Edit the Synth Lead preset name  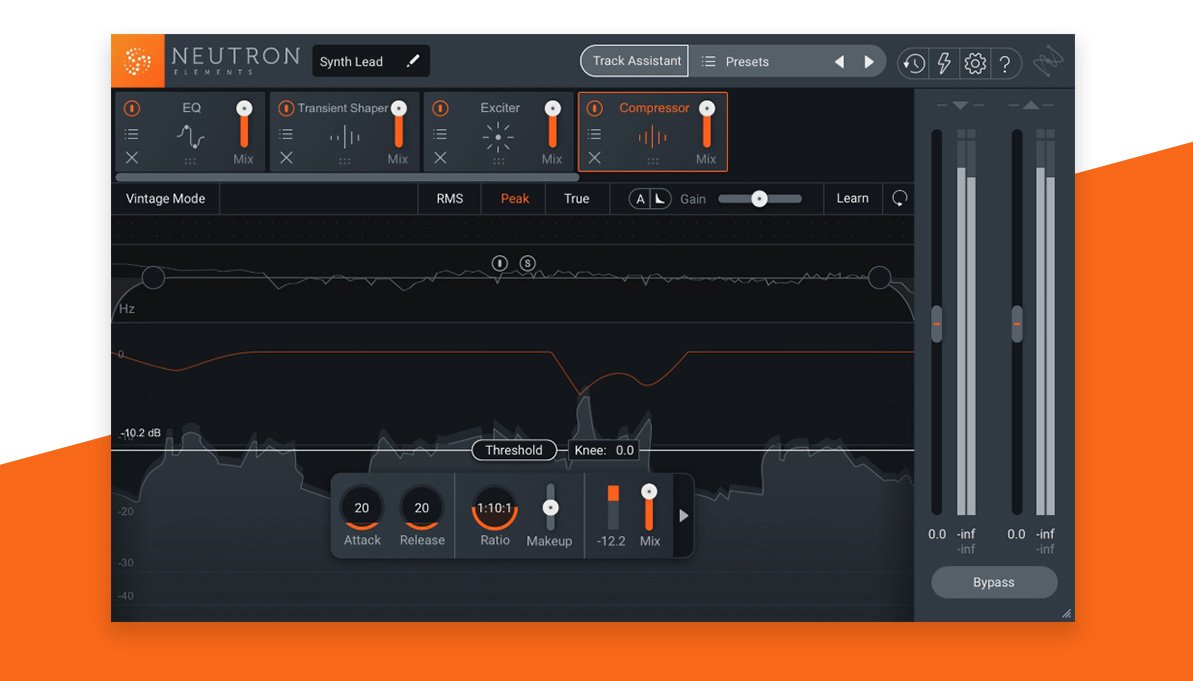tap(415, 61)
